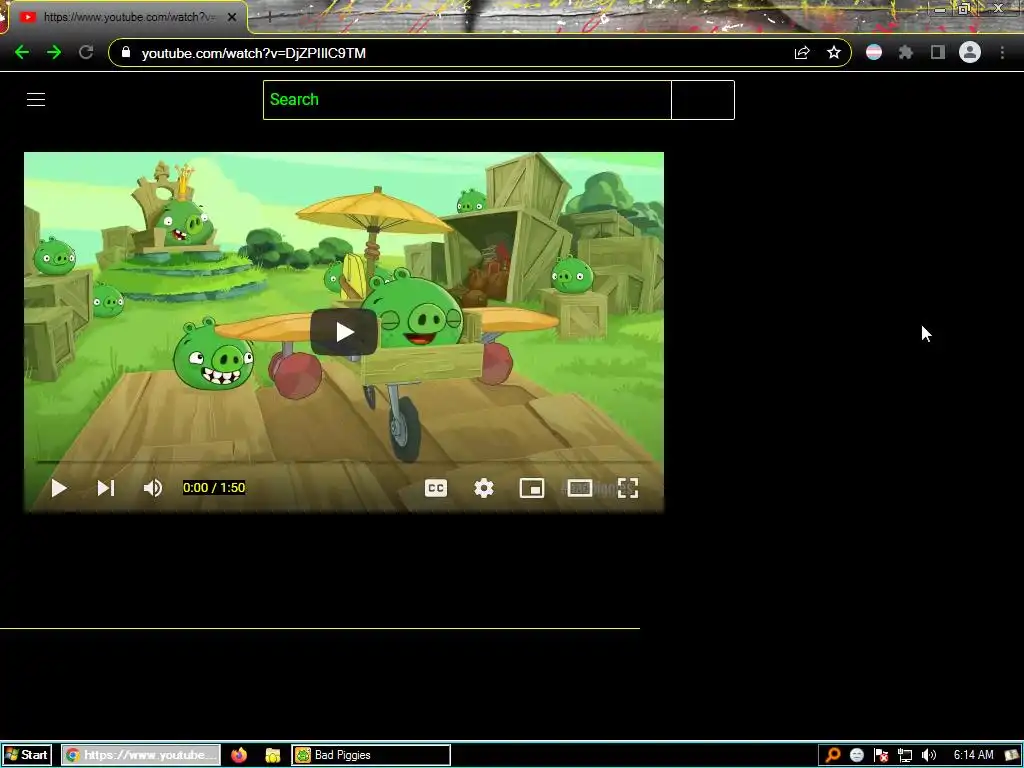Image resolution: width=1024 pixels, height=768 pixels.
Task: Focus the address bar URL
Action: [253, 53]
